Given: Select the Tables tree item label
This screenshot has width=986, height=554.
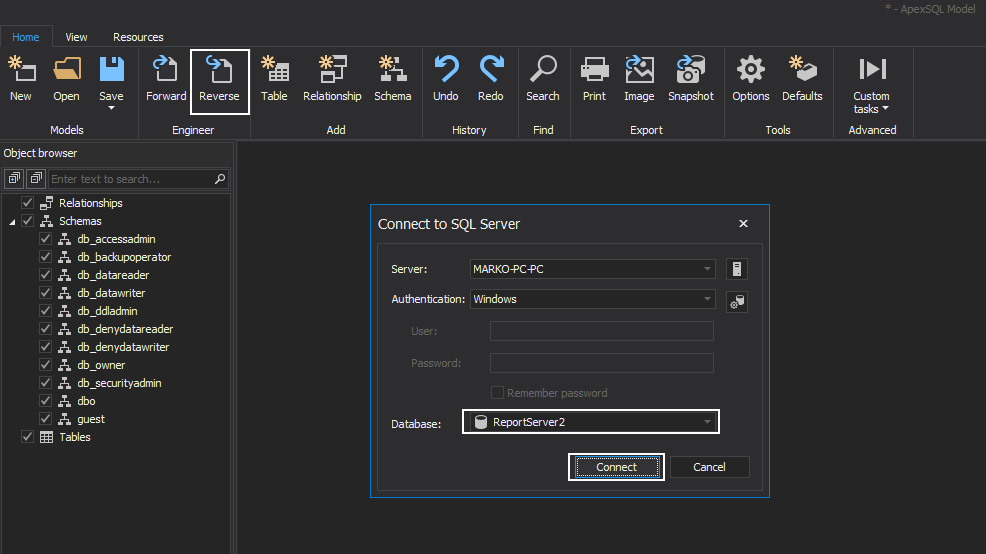Looking at the screenshot, I should point(75,437).
